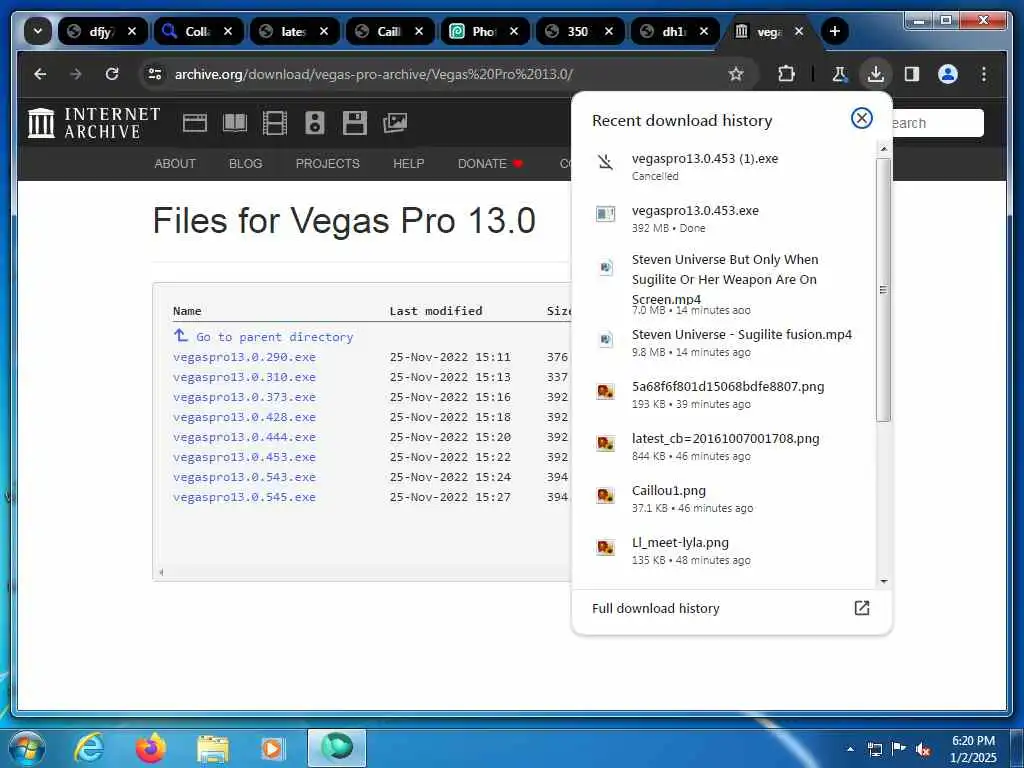Open Internet Archive images icon
Screen dimensions: 1024x768
[x=395, y=123]
